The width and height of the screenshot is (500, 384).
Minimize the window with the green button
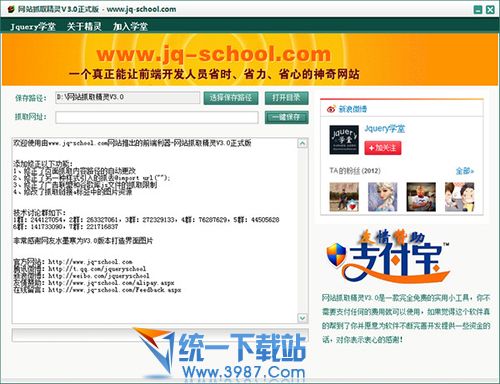point(478,9)
